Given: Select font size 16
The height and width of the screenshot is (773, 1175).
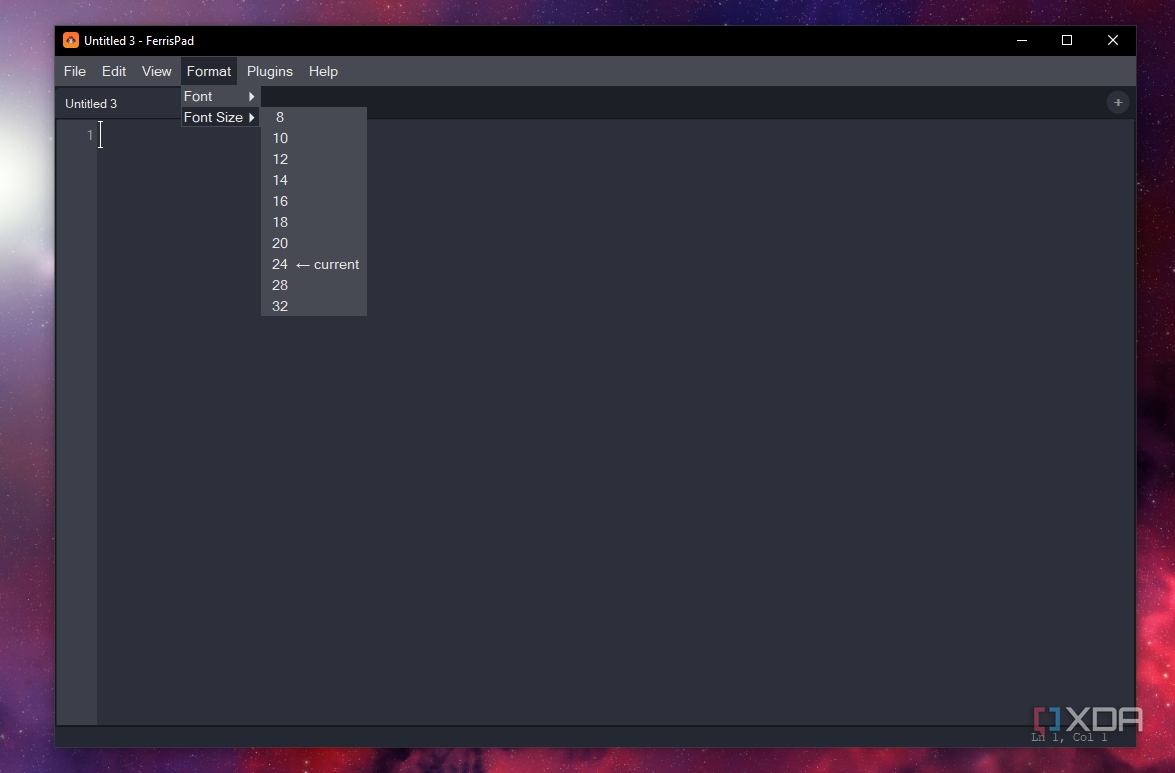Looking at the screenshot, I should pos(313,201).
